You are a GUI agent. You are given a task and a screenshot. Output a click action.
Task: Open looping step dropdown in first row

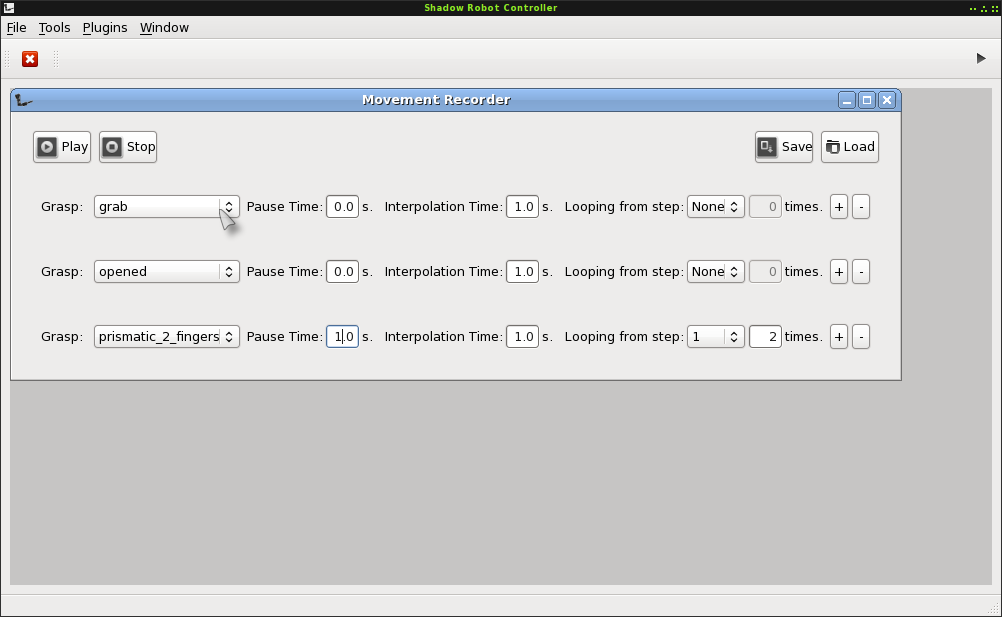[715, 207]
